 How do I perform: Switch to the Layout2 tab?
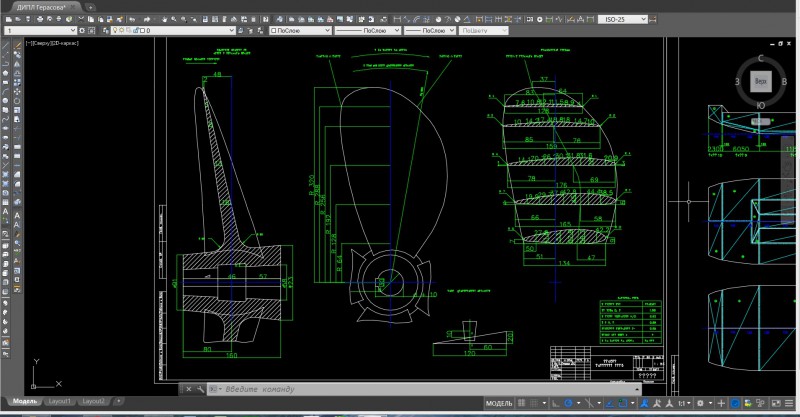coord(93,401)
